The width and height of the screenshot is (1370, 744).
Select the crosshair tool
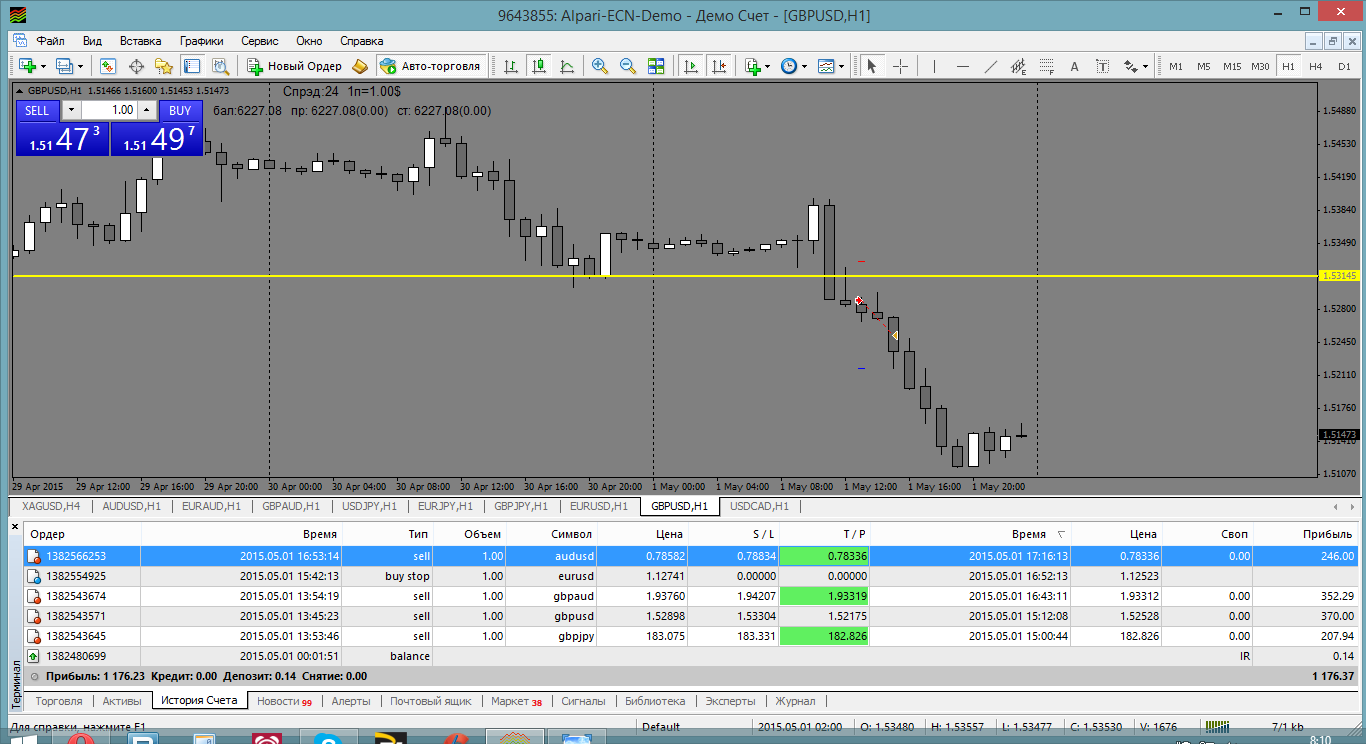tap(900, 66)
